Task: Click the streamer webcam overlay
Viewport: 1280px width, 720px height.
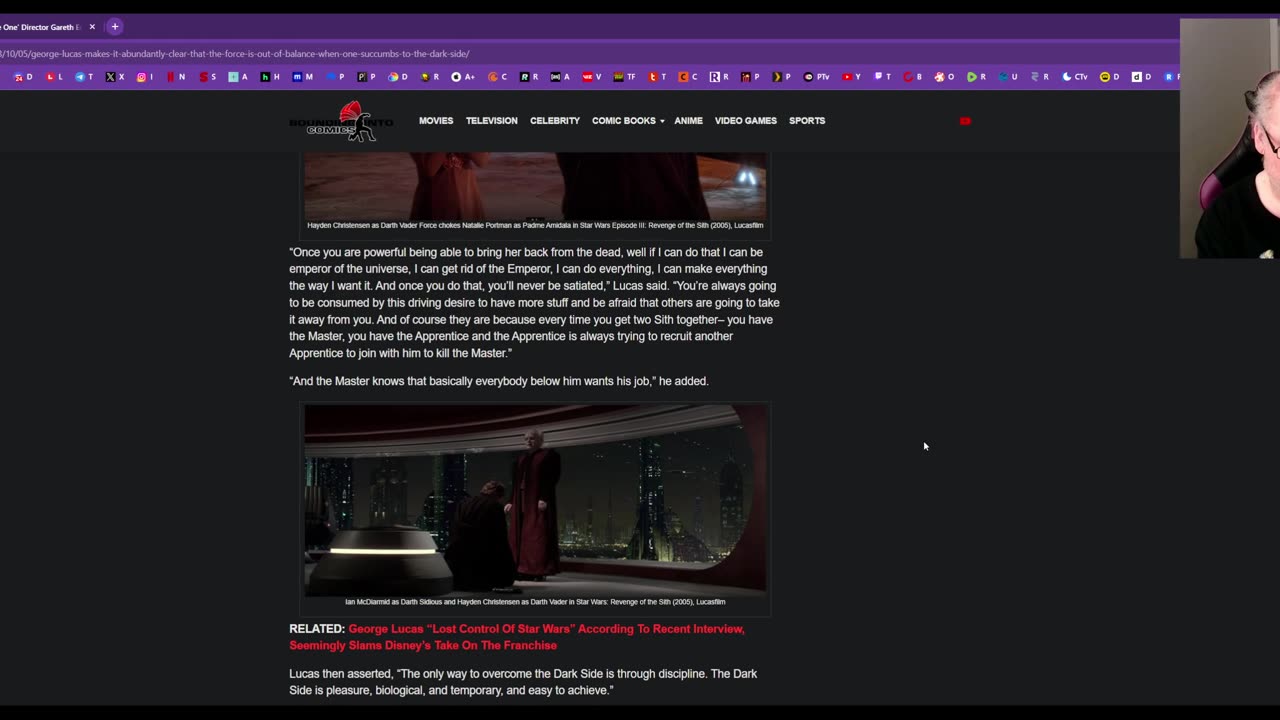Action: pyautogui.click(x=1230, y=138)
